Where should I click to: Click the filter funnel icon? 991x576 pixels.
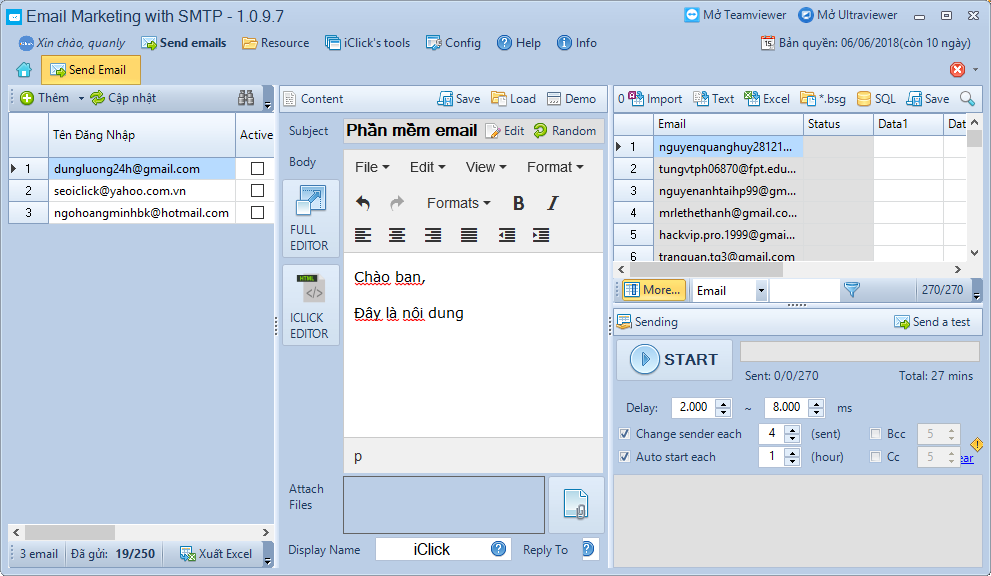click(x=852, y=290)
